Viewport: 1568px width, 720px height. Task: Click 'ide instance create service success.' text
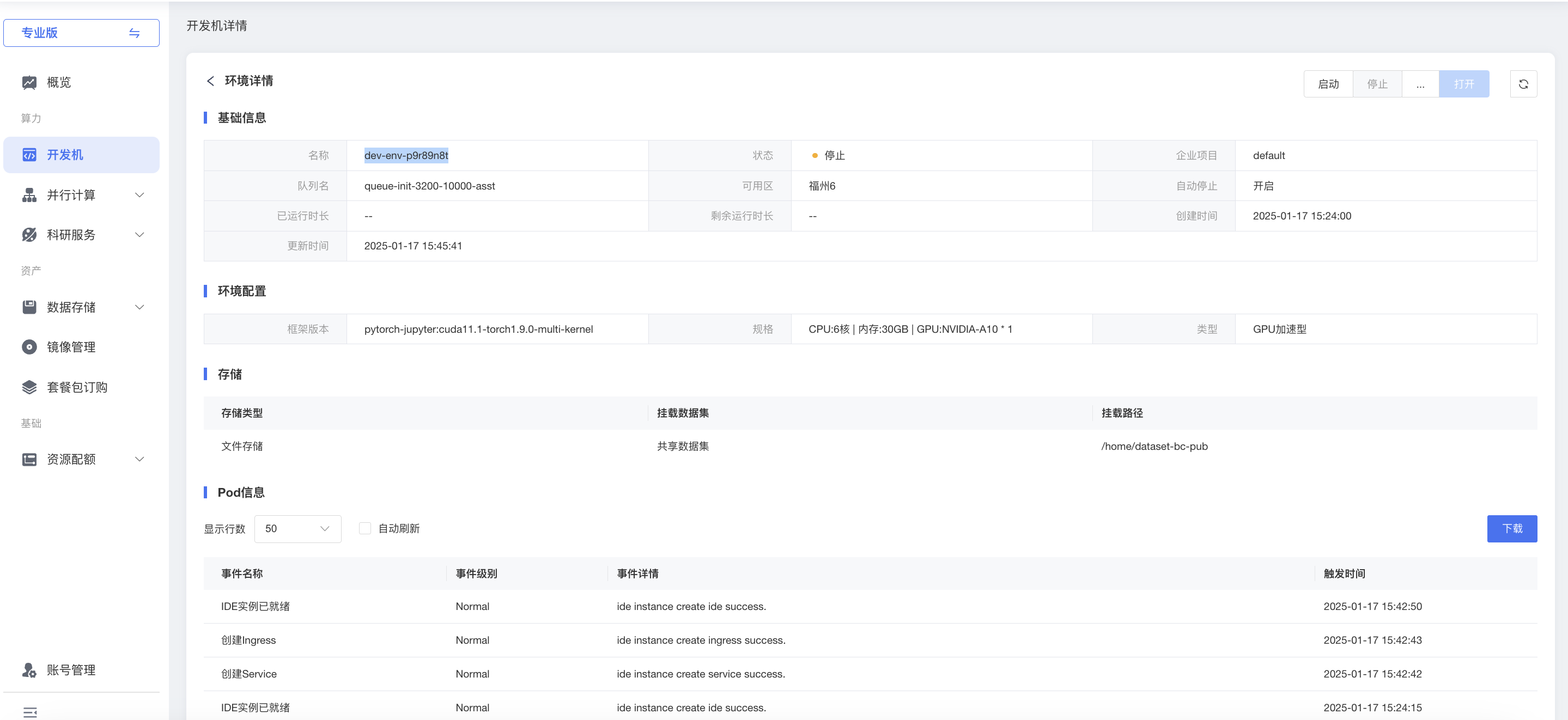(x=701, y=674)
